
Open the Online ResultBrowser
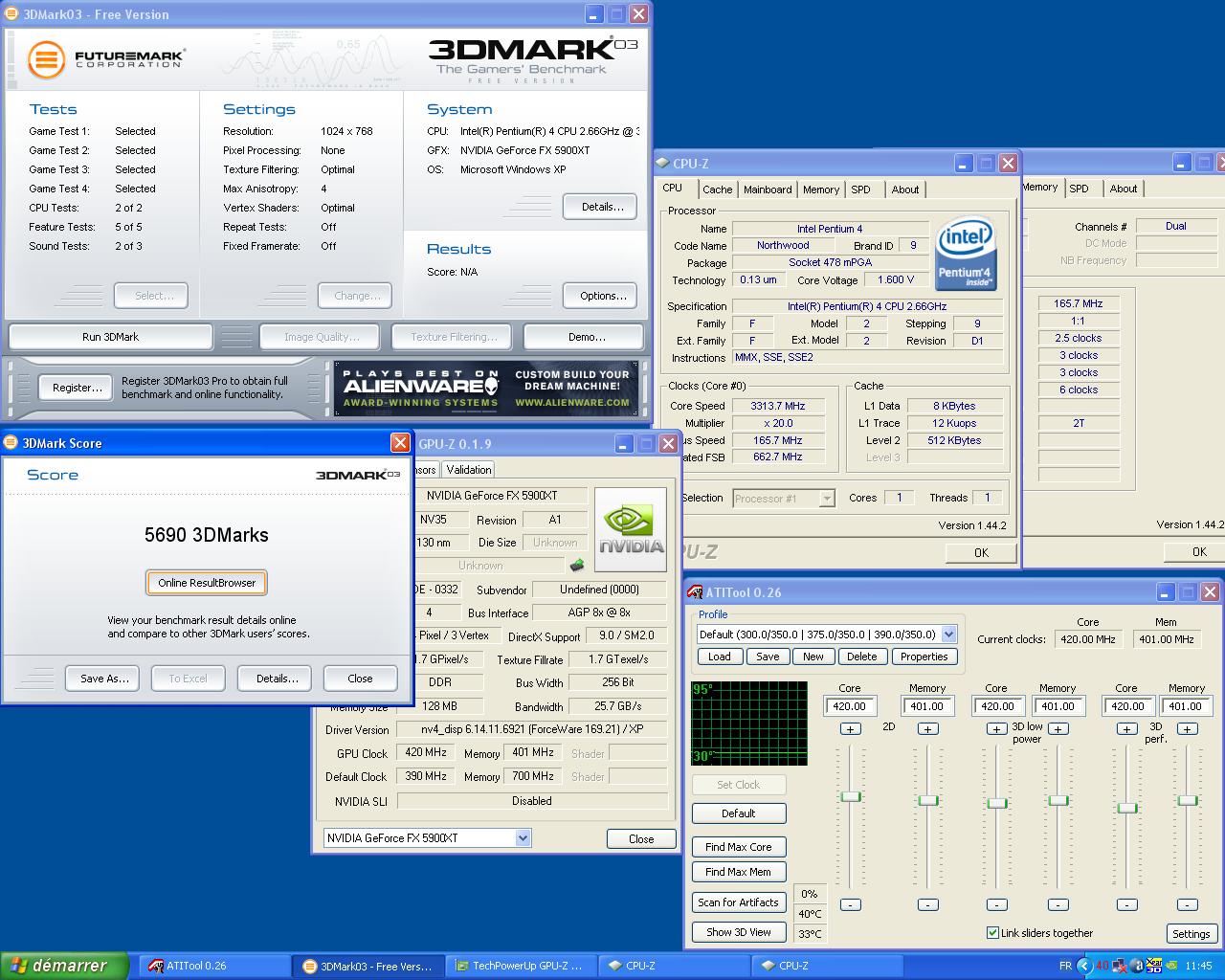[207, 583]
